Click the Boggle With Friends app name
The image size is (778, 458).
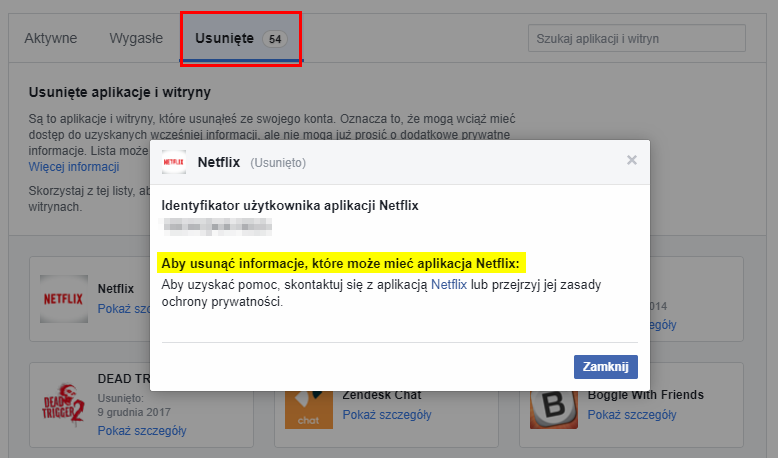pyautogui.click(x=646, y=395)
